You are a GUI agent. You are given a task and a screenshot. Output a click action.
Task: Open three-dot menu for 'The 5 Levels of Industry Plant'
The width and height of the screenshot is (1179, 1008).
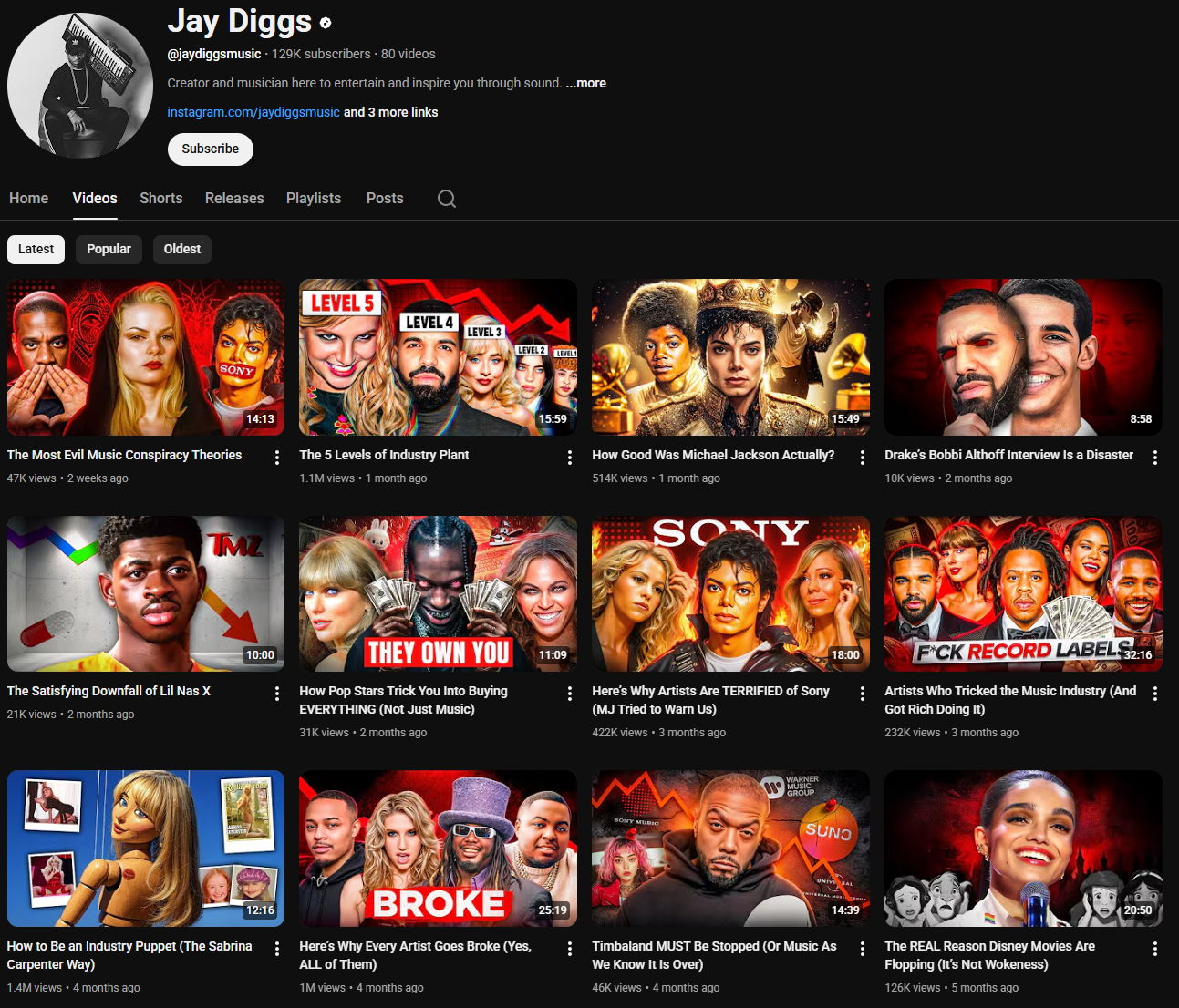(570, 458)
